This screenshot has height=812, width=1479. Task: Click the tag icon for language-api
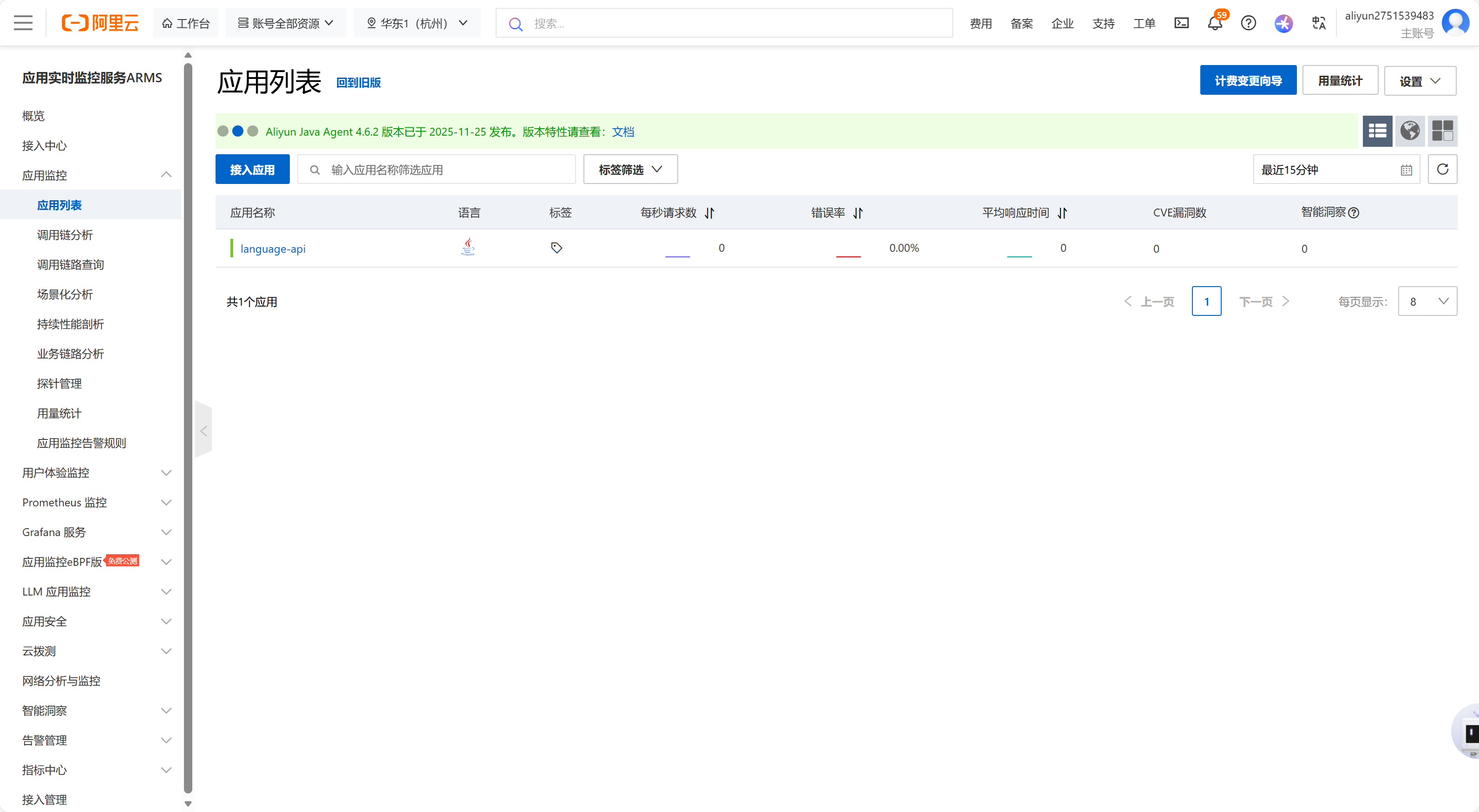556,248
